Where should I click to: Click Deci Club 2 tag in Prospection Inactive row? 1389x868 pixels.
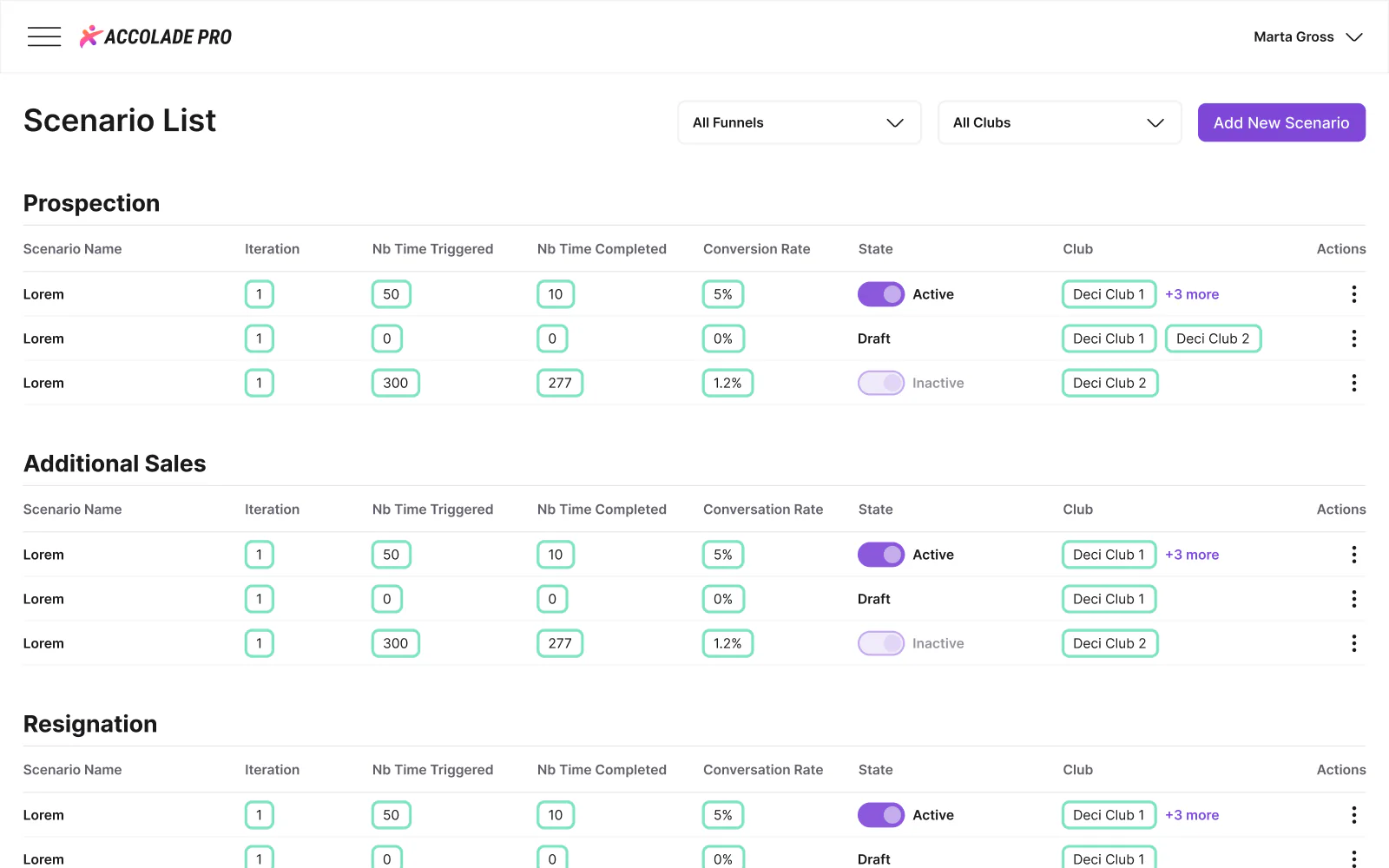coord(1109,383)
